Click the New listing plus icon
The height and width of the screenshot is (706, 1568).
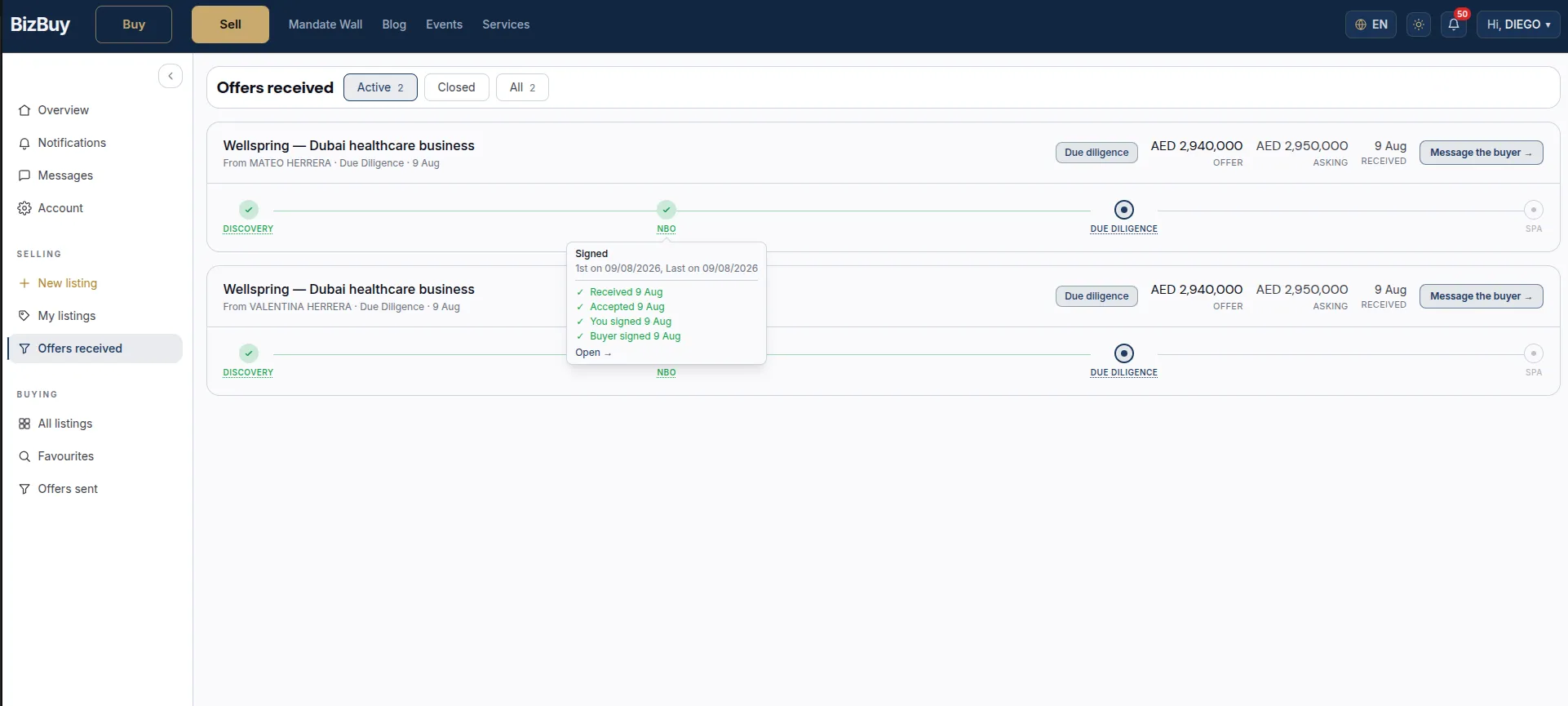coord(24,283)
